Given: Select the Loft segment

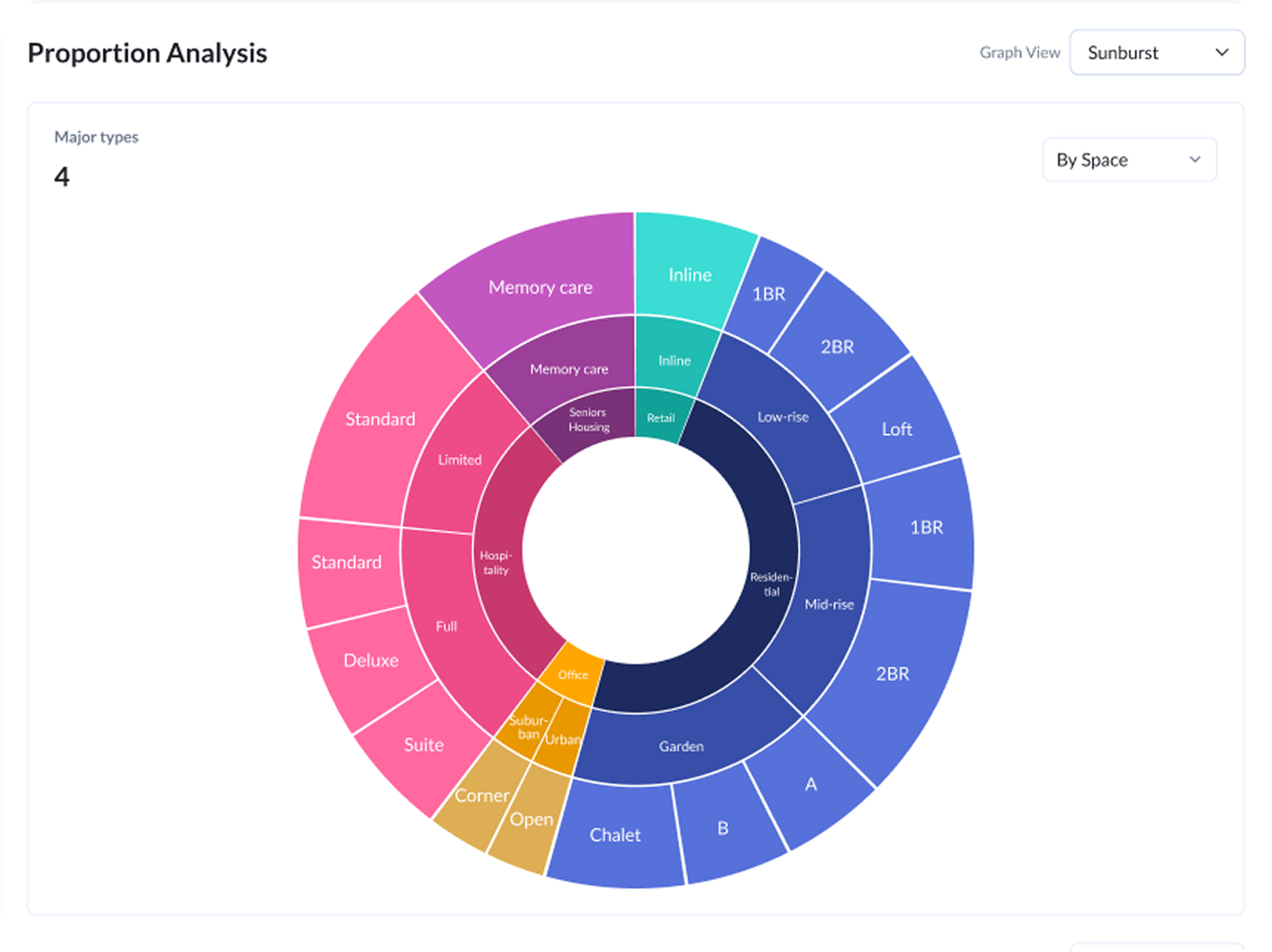Looking at the screenshot, I should click(x=897, y=428).
